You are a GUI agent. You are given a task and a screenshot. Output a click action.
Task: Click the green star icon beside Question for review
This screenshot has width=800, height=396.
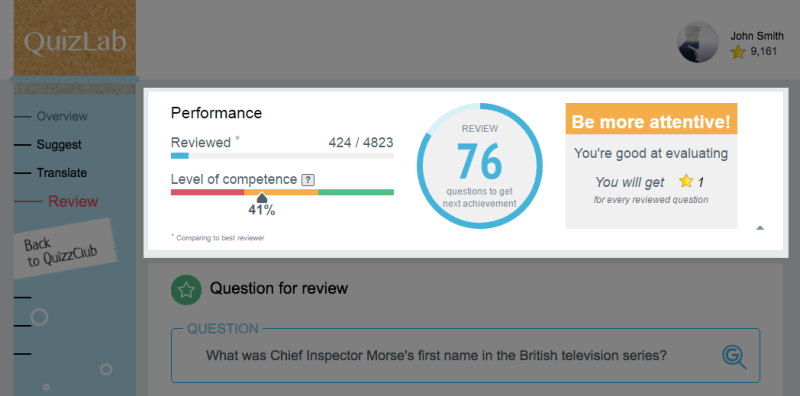tap(186, 289)
